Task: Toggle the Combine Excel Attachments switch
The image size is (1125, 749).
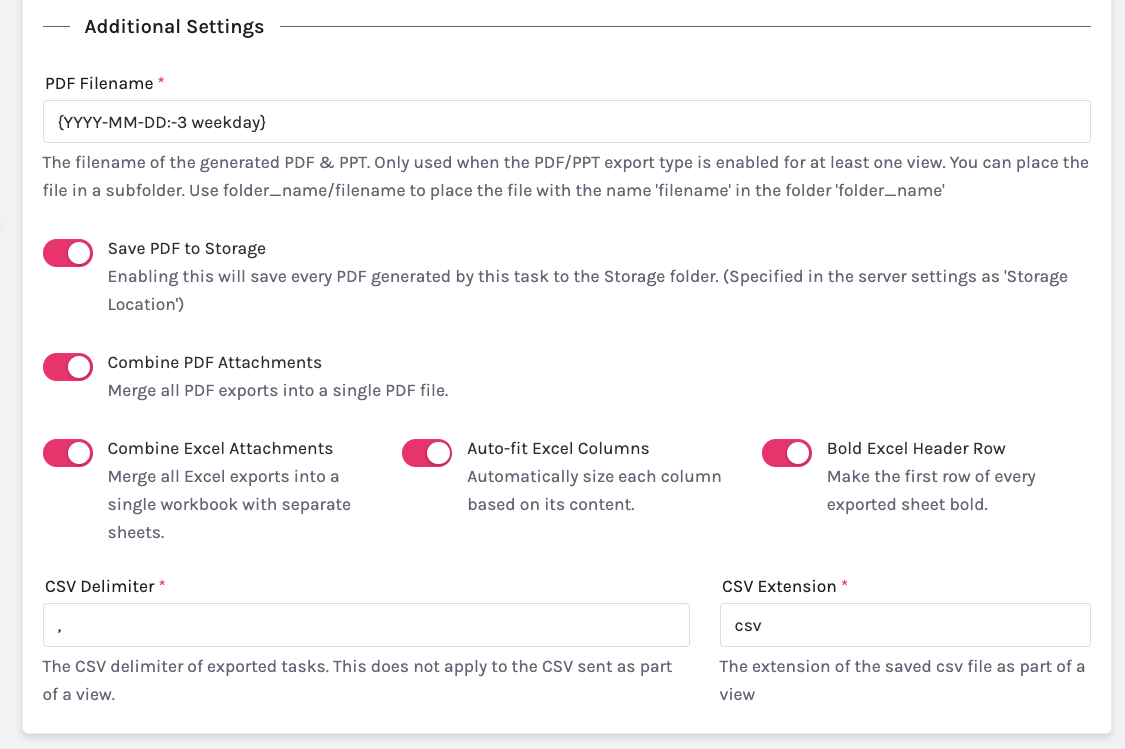Action: pos(68,453)
